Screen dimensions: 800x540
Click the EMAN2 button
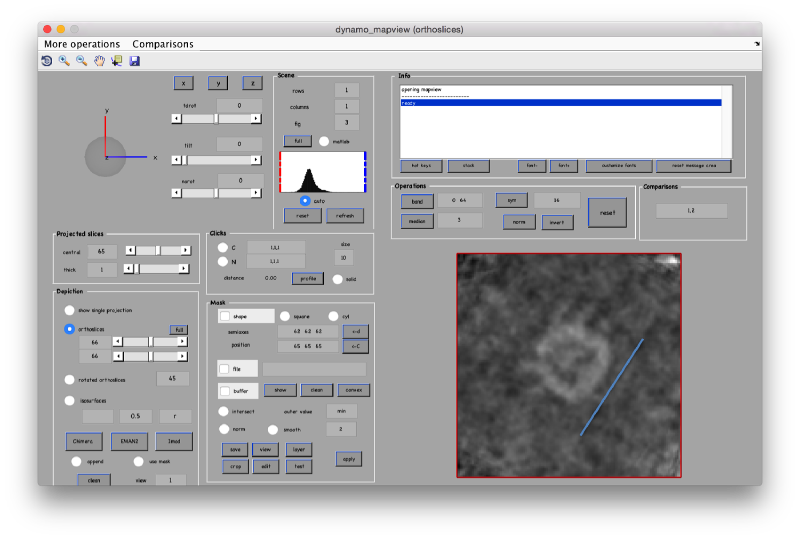(130, 441)
